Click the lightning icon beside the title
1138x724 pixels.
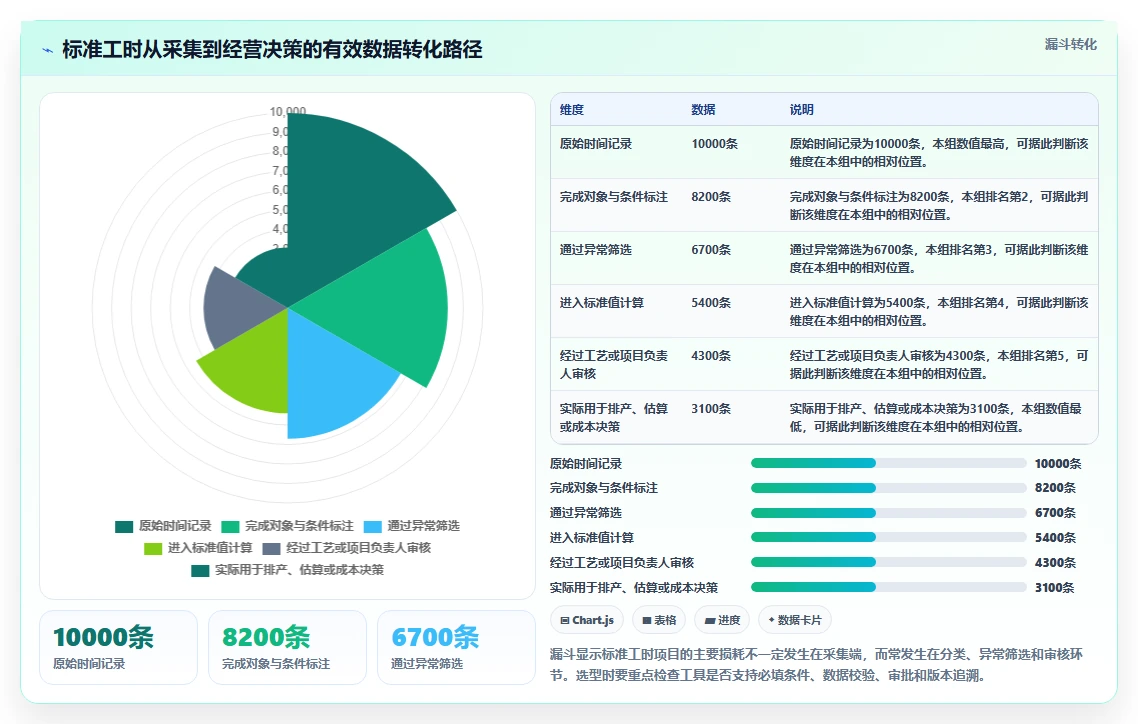[48, 50]
